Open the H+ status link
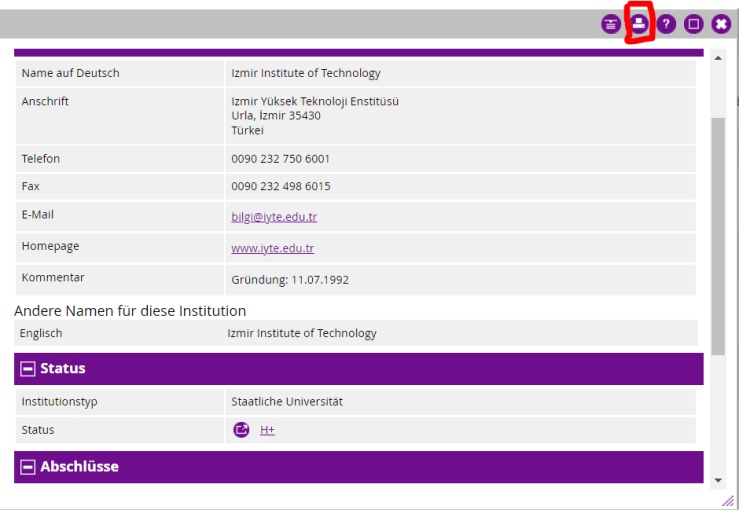Viewport: 739px width, 510px height. coord(267,430)
